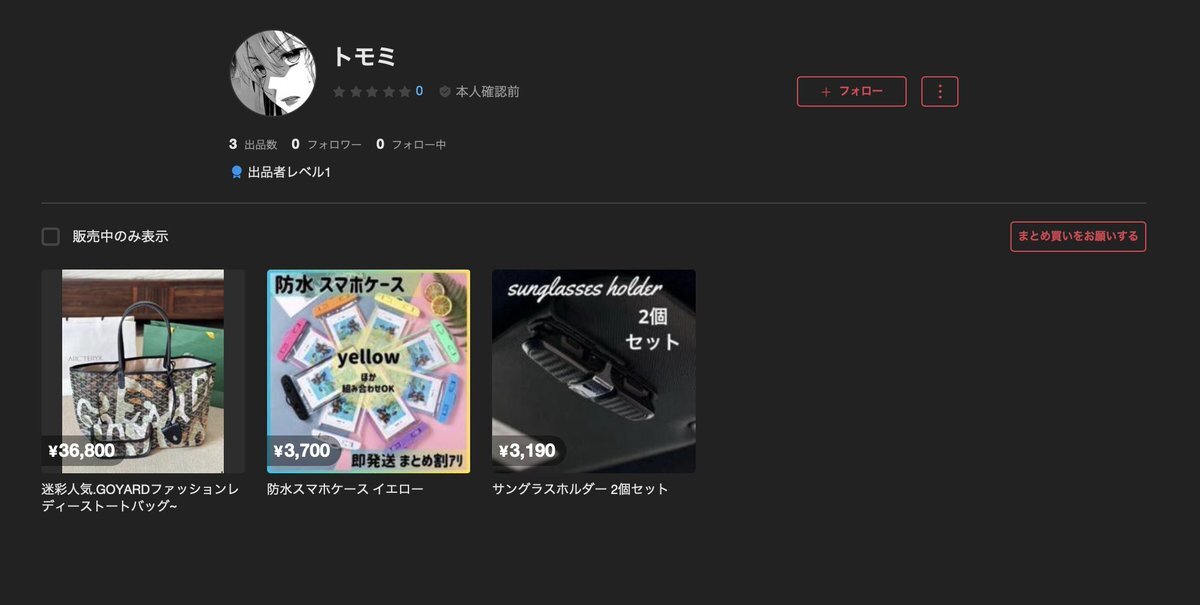The width and height of the screenshot is (1200, 605).
Task: Open the GOYARD tote bag thumbnail
Action: point(143,371)
